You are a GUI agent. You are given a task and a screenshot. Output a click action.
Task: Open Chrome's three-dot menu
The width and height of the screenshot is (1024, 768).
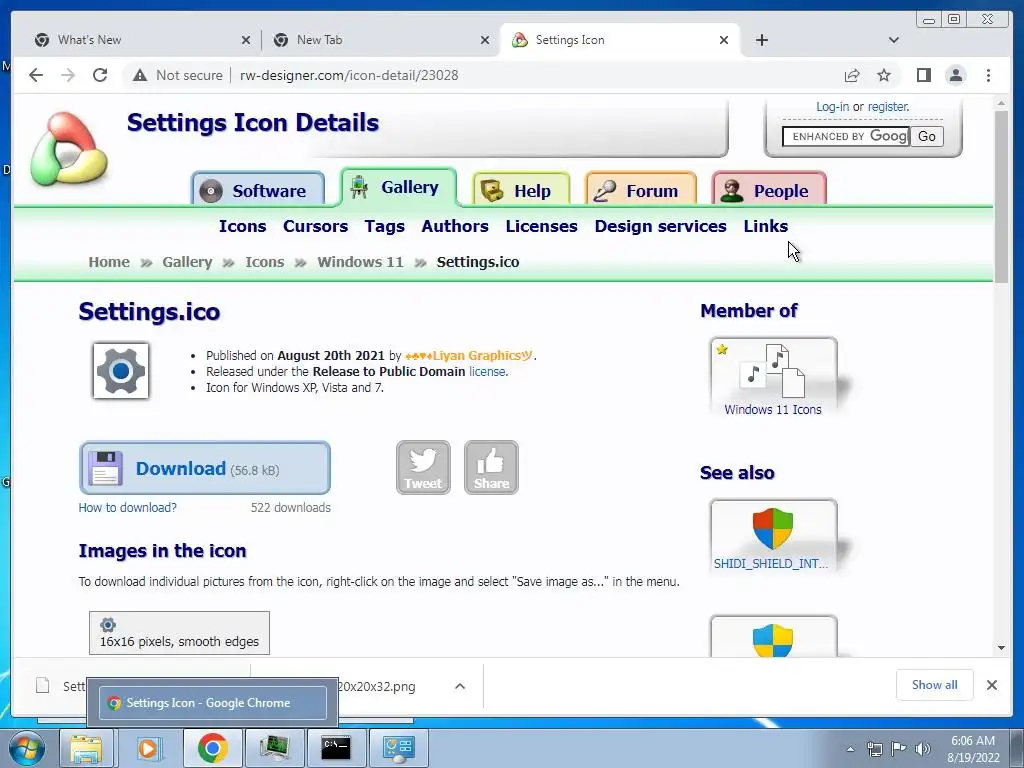988,75
